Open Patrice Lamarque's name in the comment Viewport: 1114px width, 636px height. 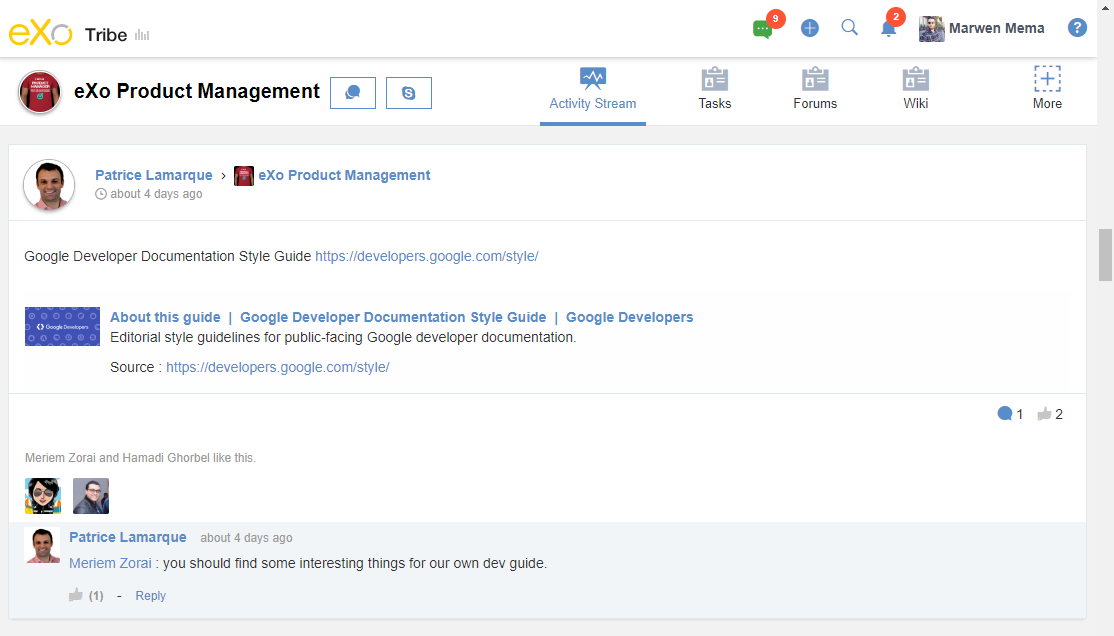[128, 538]
